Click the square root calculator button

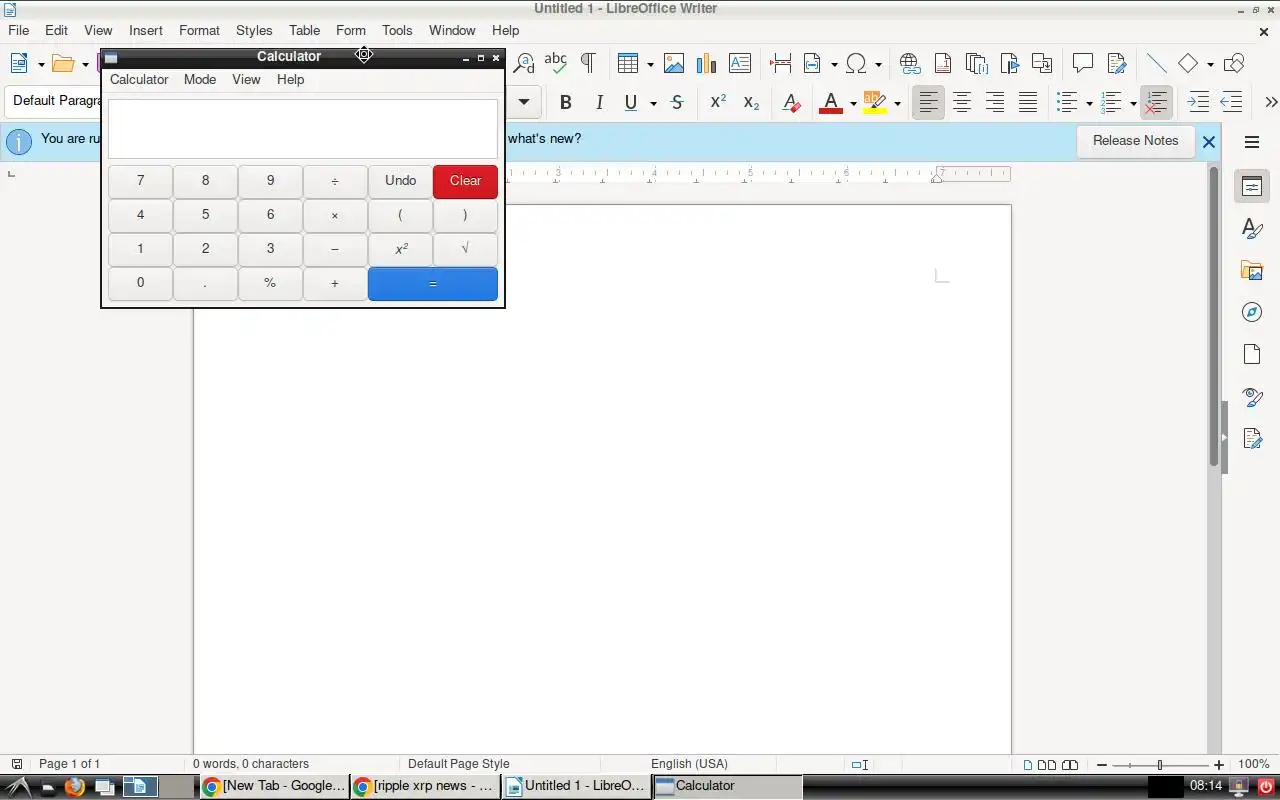click(x=465, y=249)
